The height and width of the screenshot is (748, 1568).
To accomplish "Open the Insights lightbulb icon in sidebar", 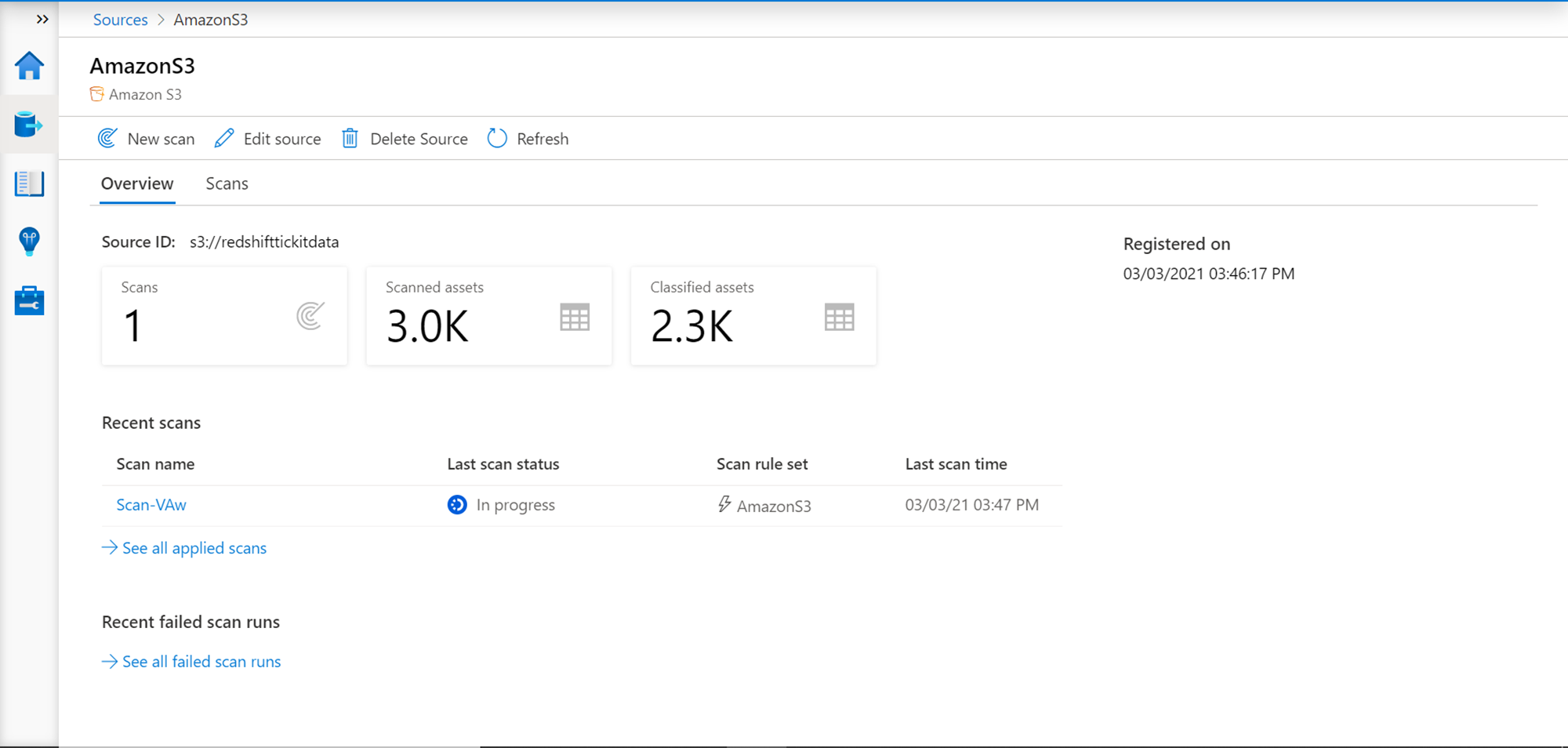I will (x=29, y=241).
